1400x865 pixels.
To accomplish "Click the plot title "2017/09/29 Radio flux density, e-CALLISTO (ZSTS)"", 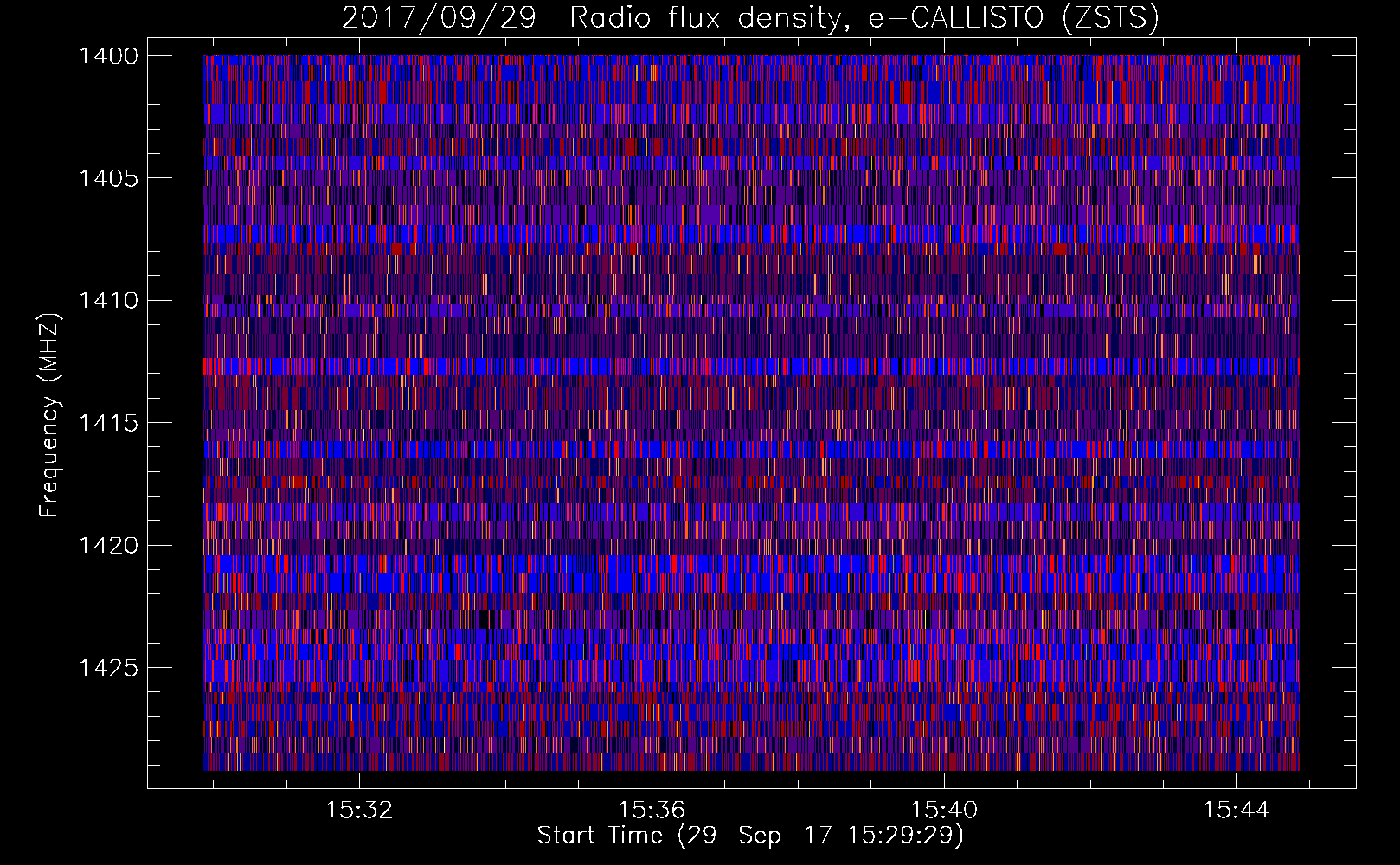I will pos(750,18).
